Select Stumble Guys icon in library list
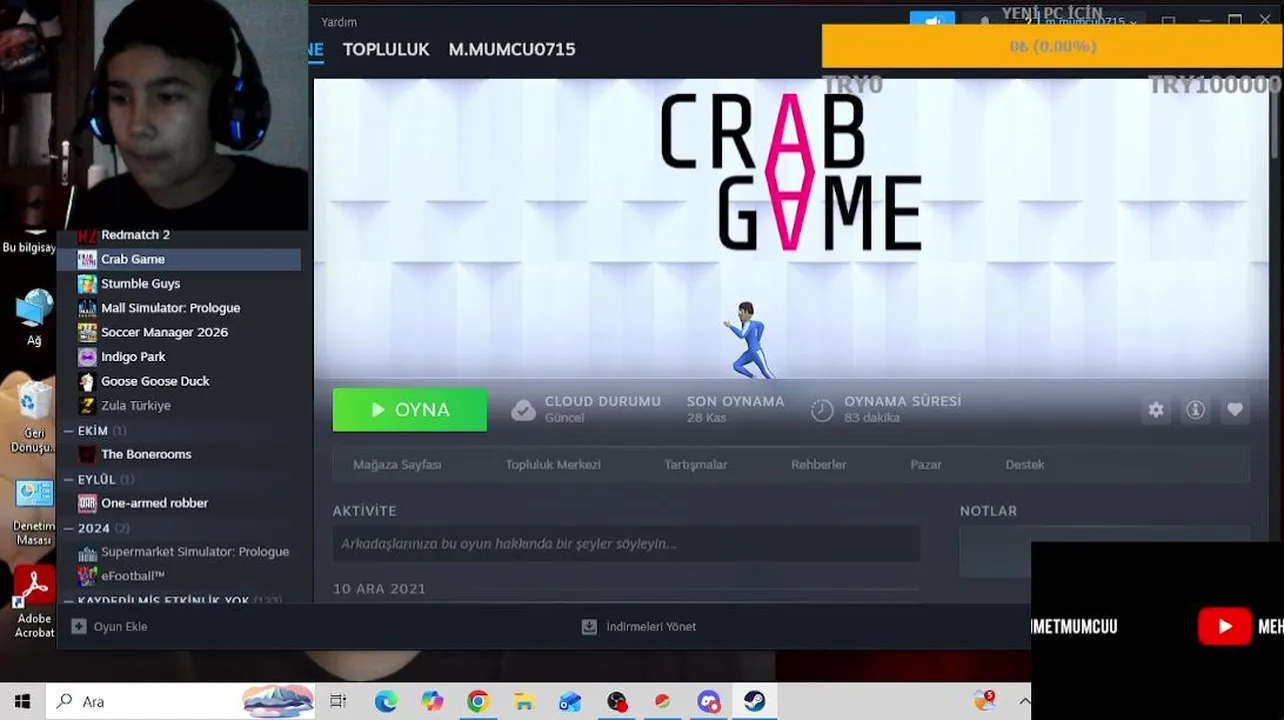1284x720 pixels. 87,284
